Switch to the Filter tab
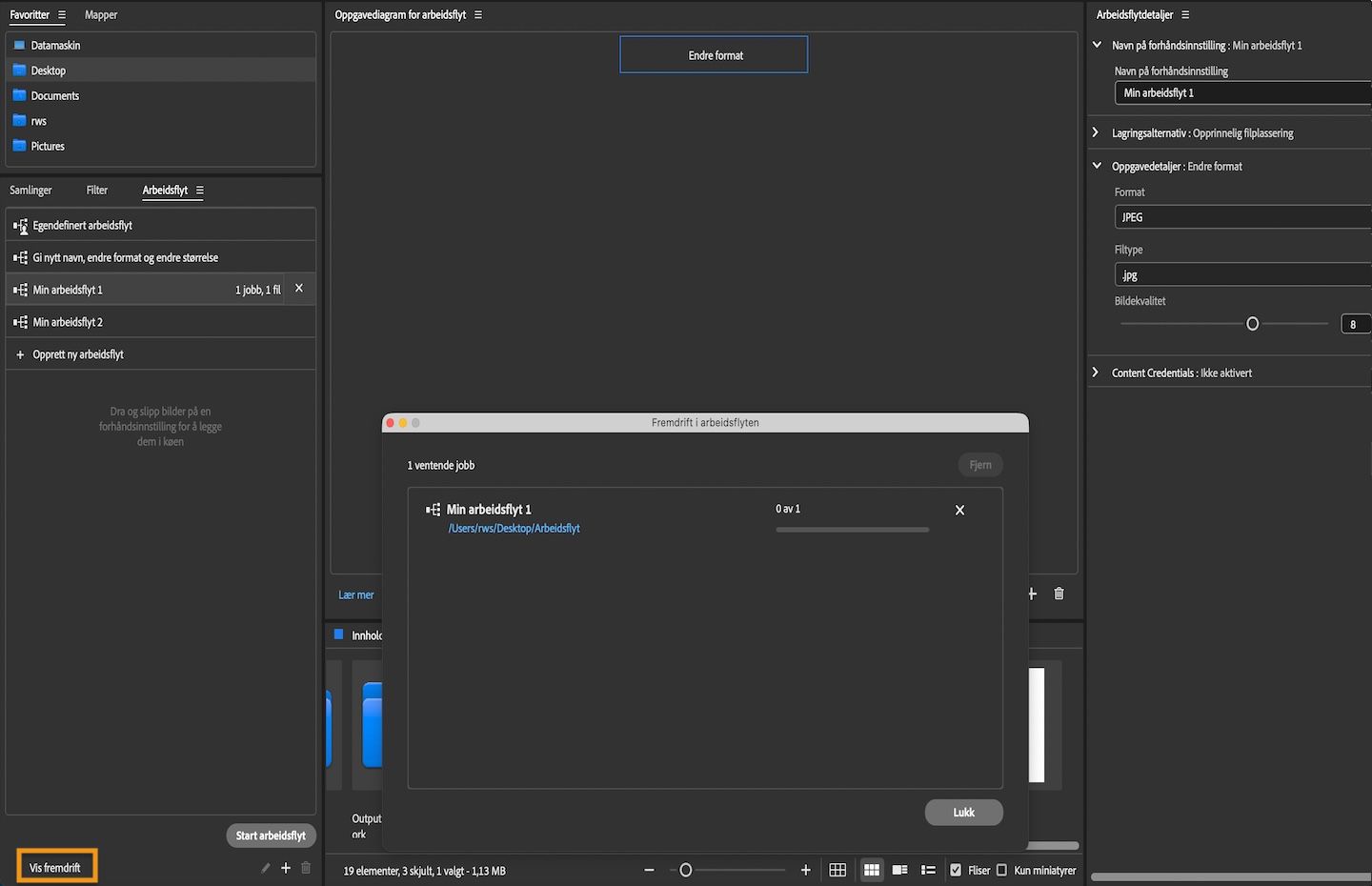This screenshot has width=1372, height=886. 97,191
